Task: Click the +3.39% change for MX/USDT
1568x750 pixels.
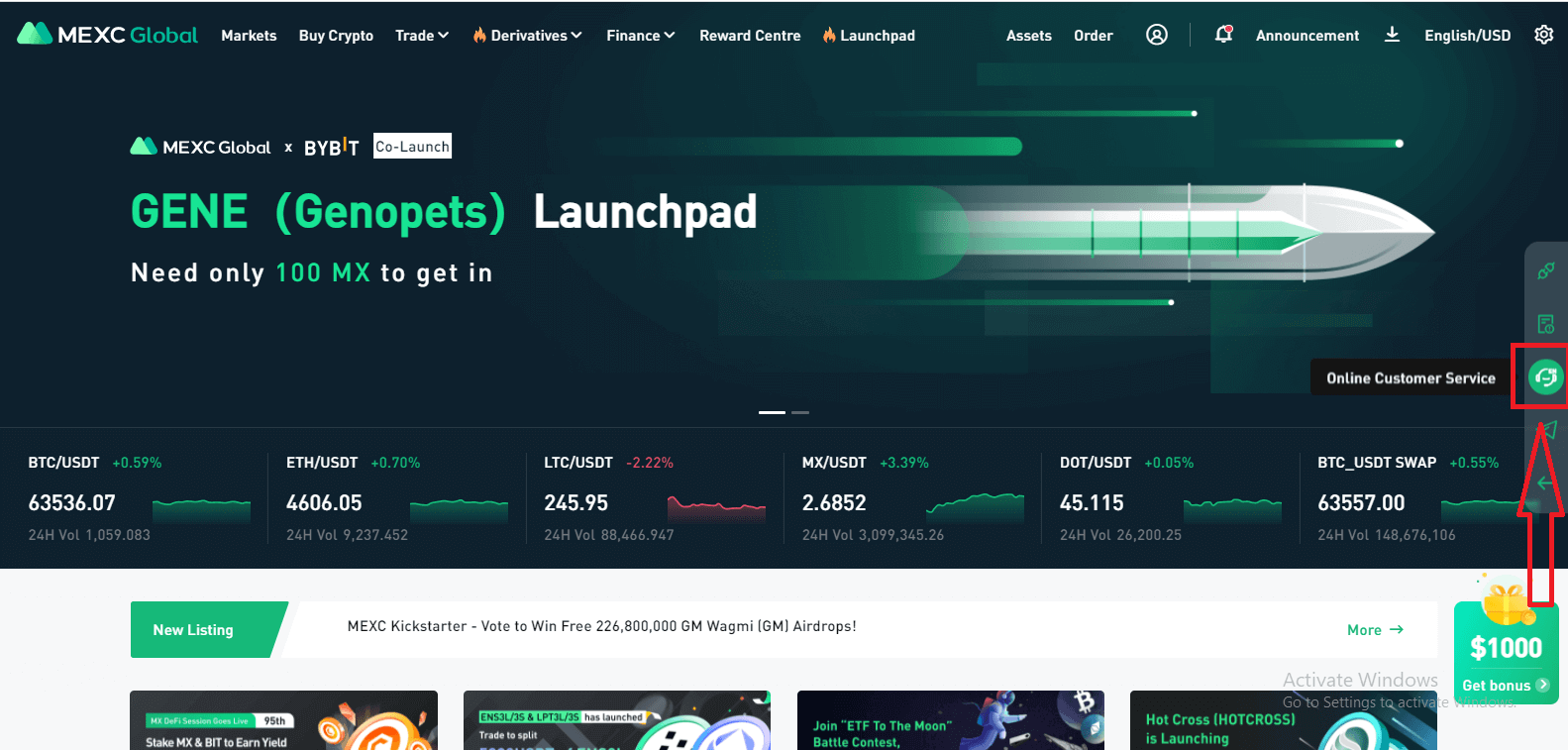Action: 904,463
